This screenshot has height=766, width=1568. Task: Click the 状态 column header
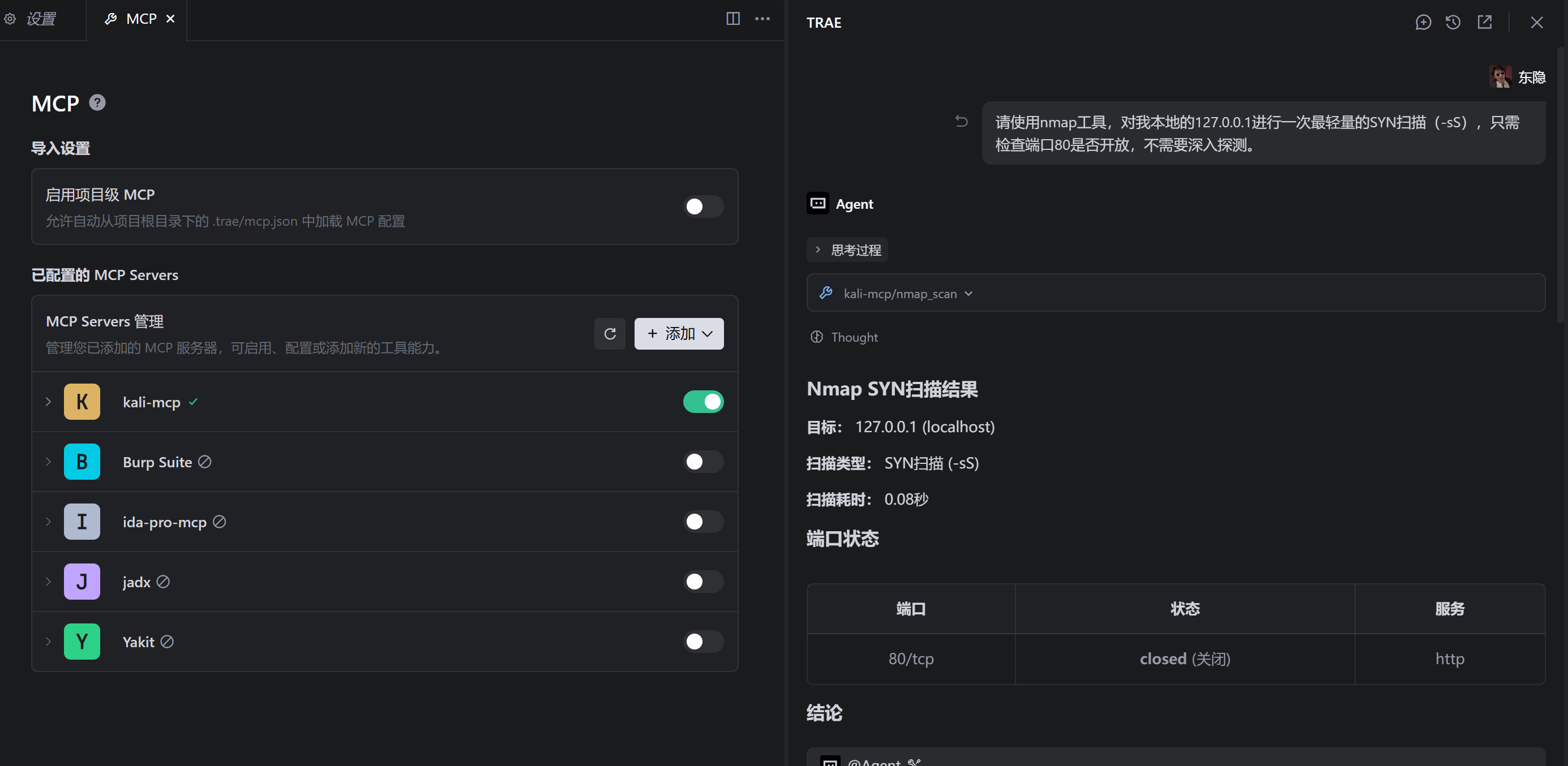pos(1185,608)
